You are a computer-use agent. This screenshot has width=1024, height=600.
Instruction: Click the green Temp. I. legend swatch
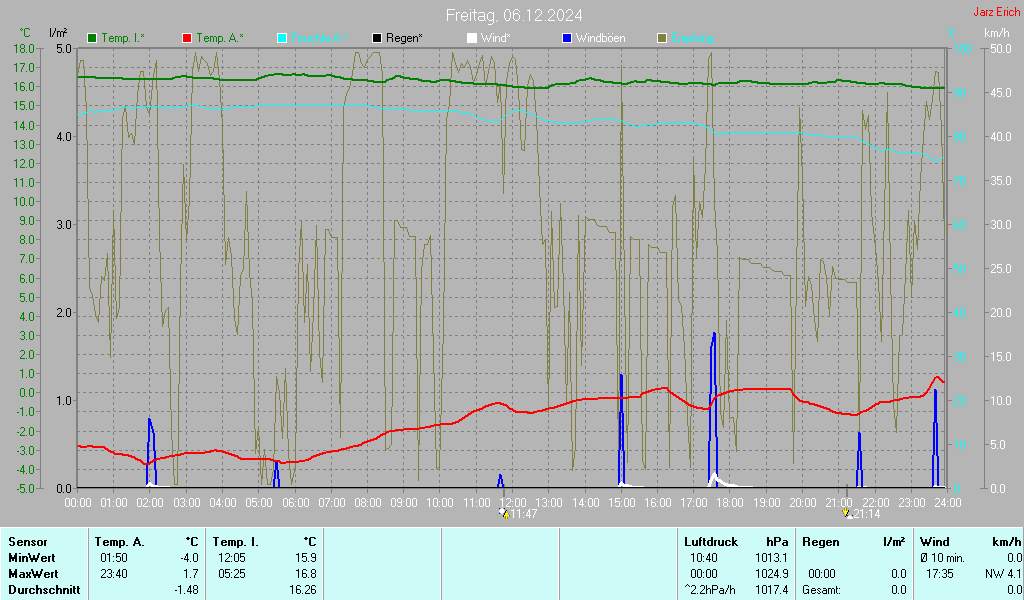[x=92, y=39]
